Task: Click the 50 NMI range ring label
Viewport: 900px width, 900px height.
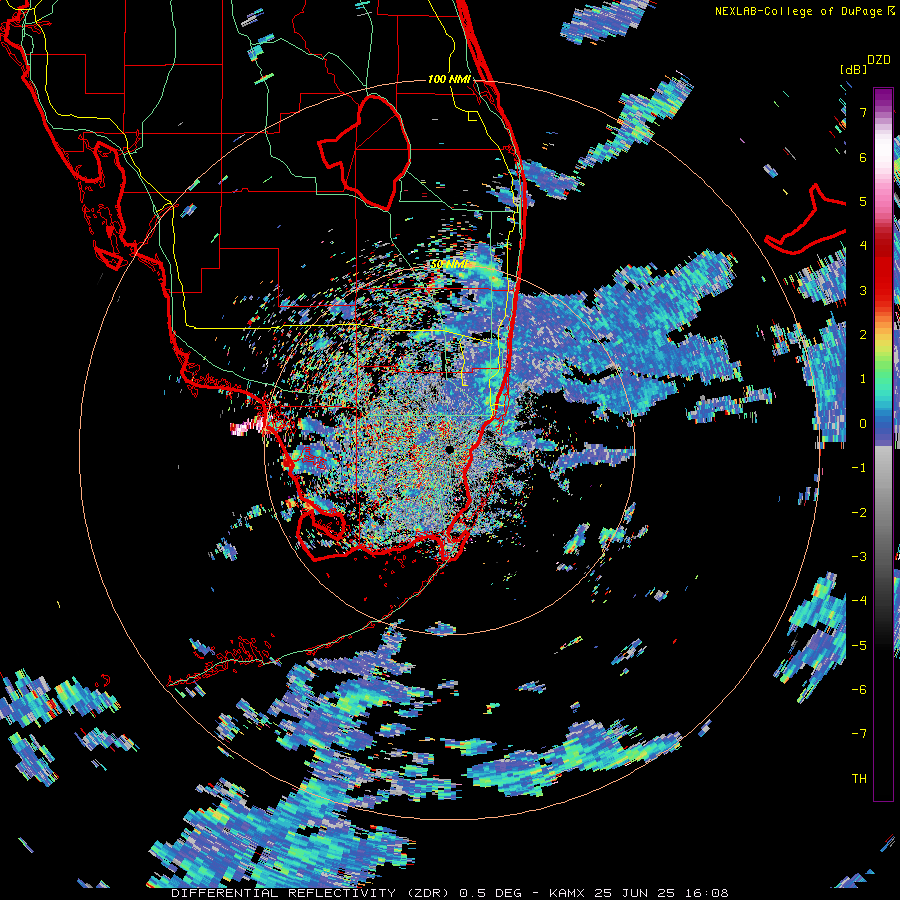Action: click(449, 264)
